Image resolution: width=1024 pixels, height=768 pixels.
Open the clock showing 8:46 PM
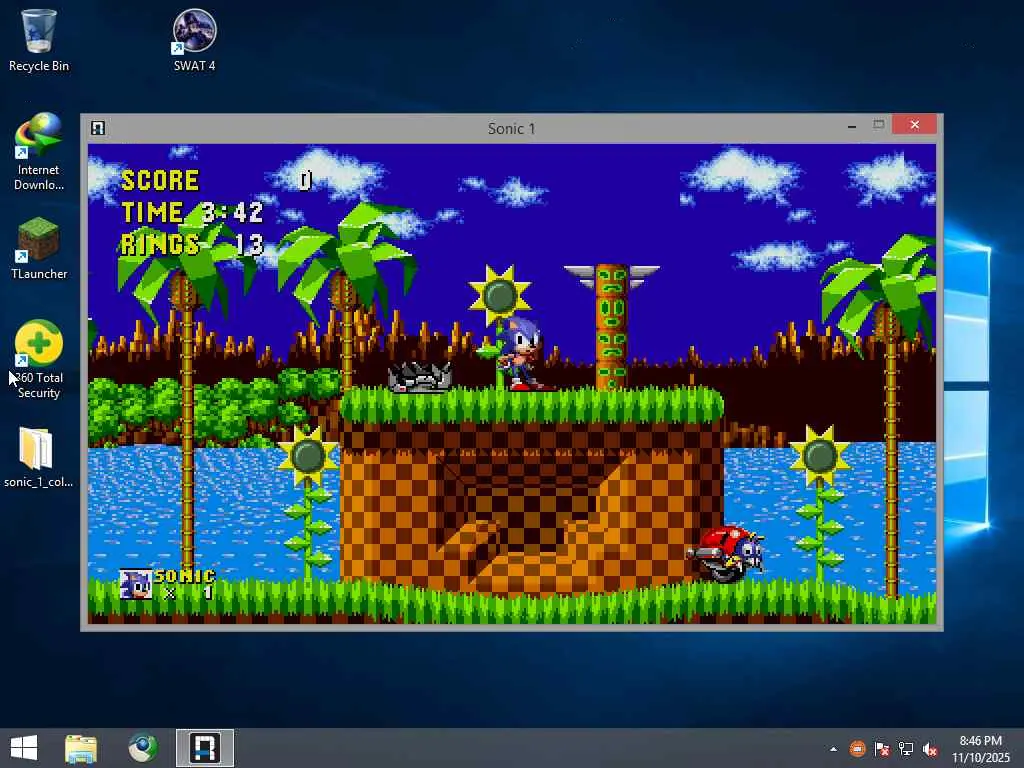pos(980,749)
